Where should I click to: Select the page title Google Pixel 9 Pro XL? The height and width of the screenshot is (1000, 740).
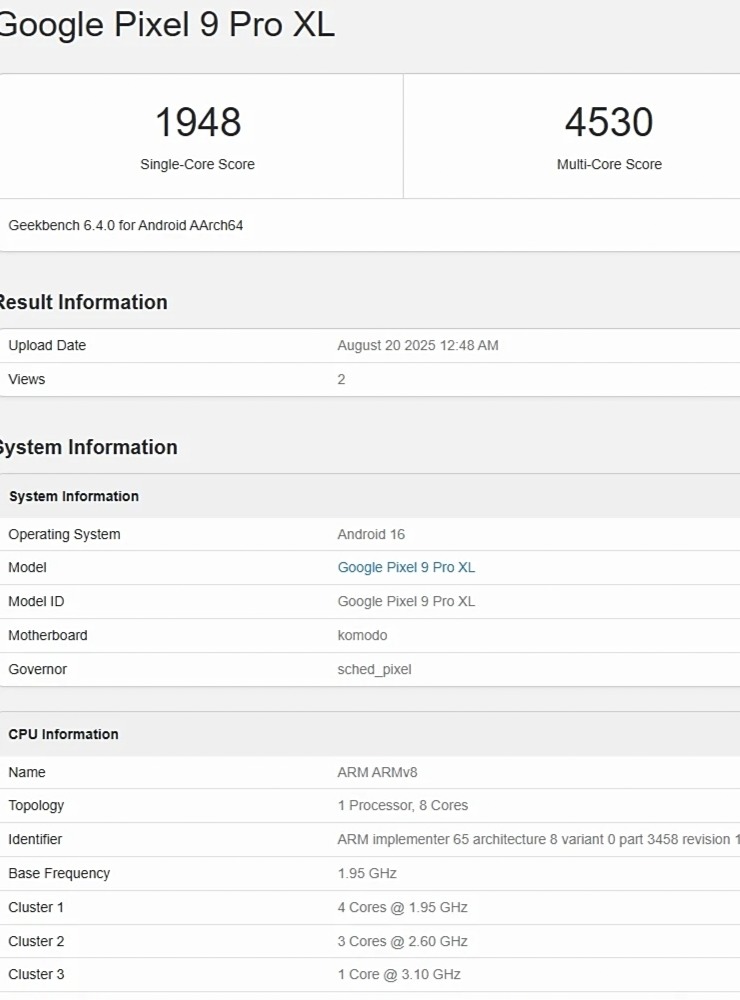(166, 25)
